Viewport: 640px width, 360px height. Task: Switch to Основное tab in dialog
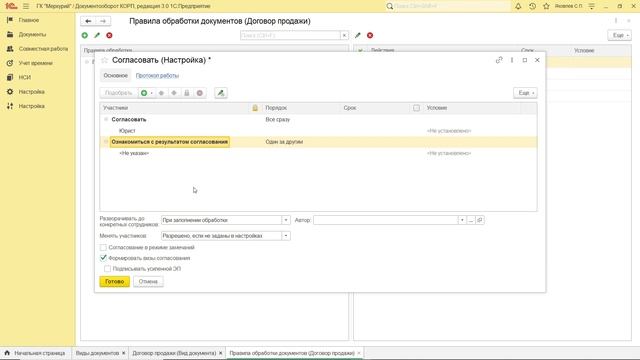[x=116, y=76]
